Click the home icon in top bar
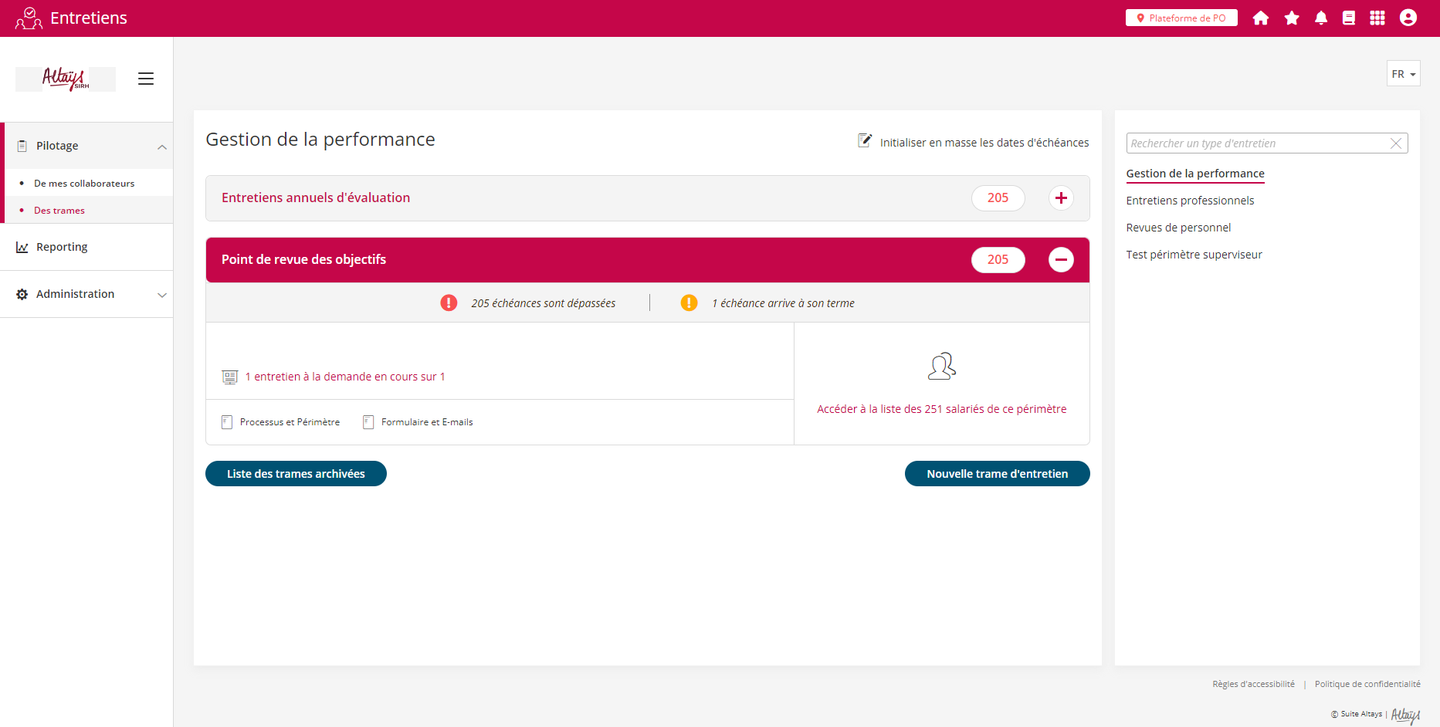The image size is (1440, 727). 1260,18
